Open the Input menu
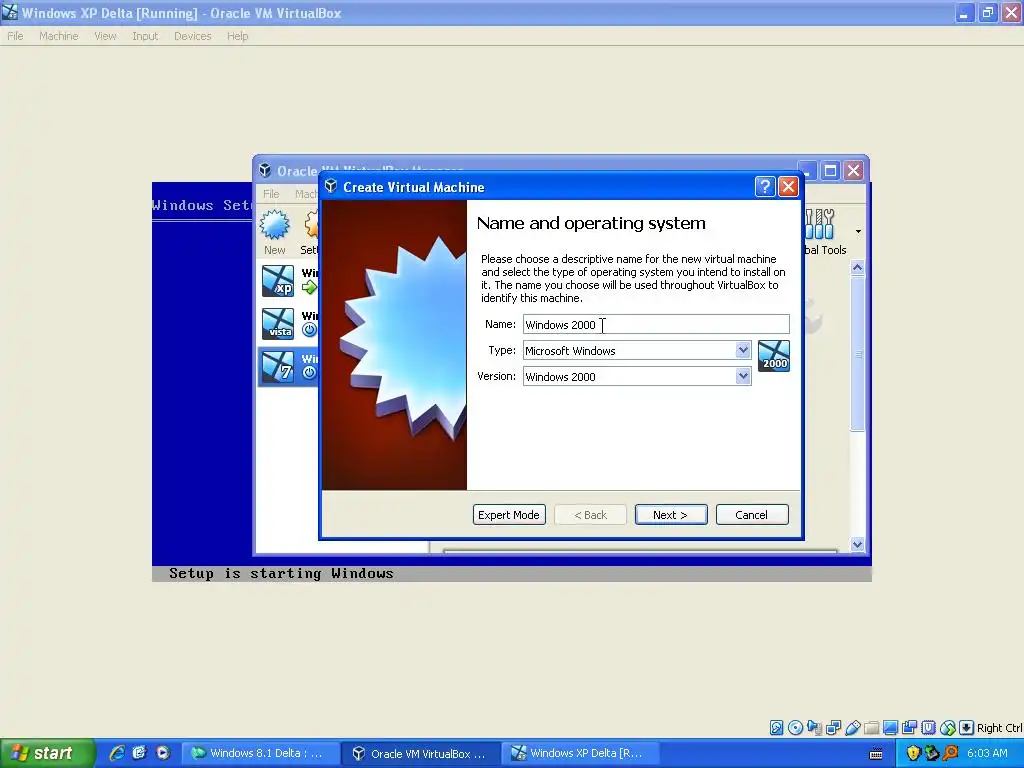This screenshot has width=1024, height=768. (x=145, y=36)
